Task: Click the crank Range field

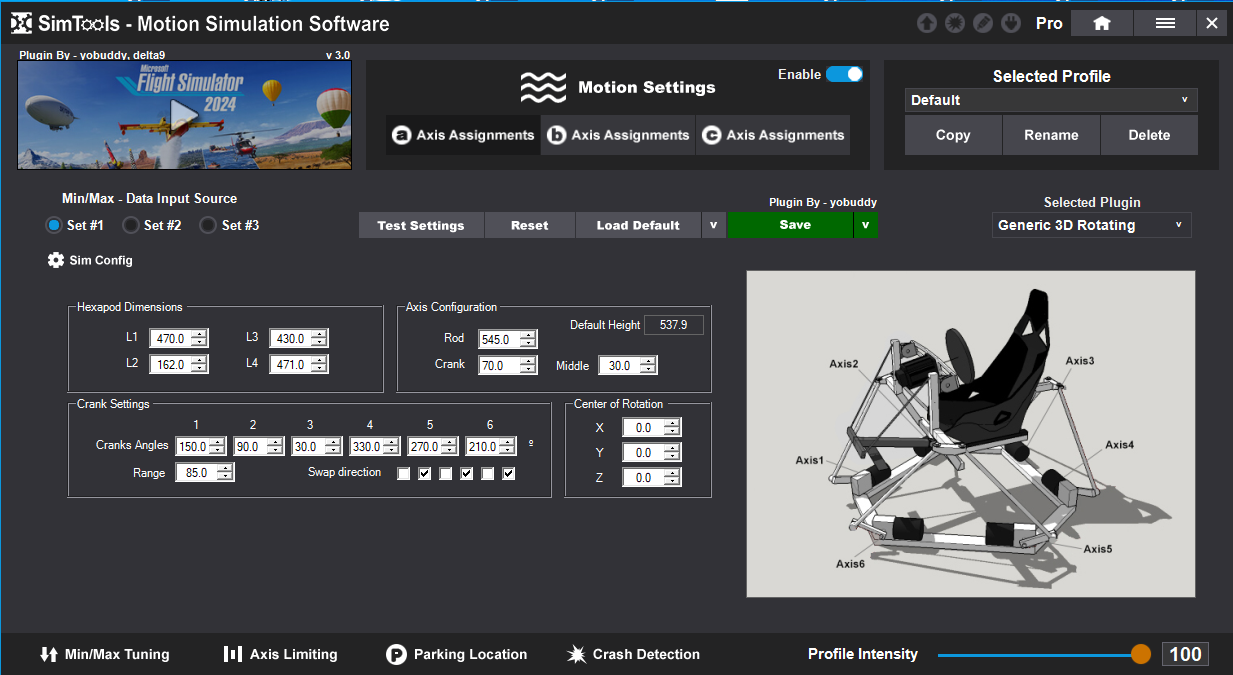Action: [205, 473]
